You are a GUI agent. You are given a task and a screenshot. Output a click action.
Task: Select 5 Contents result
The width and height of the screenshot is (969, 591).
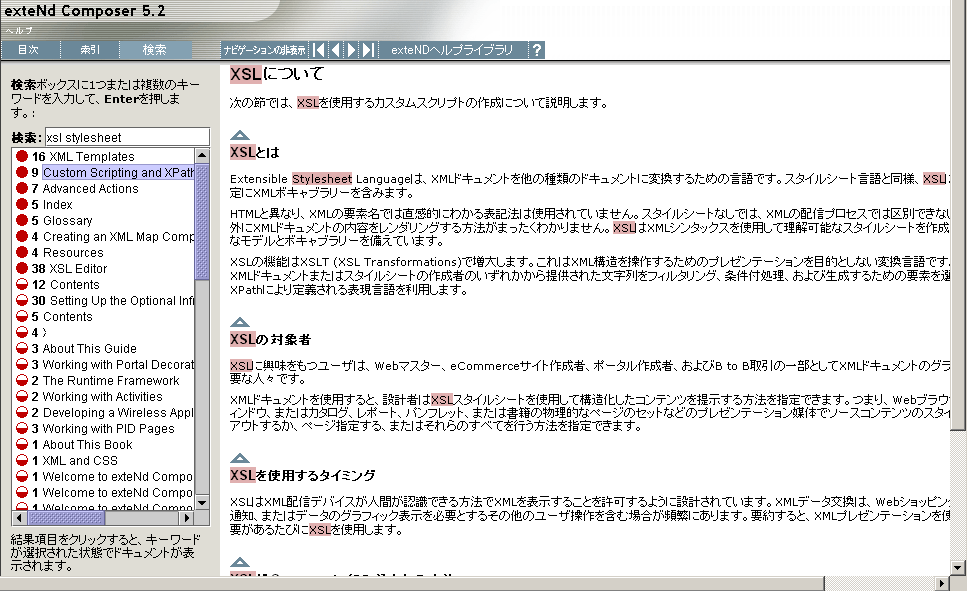pyautogui.click(x=62, y=317)
